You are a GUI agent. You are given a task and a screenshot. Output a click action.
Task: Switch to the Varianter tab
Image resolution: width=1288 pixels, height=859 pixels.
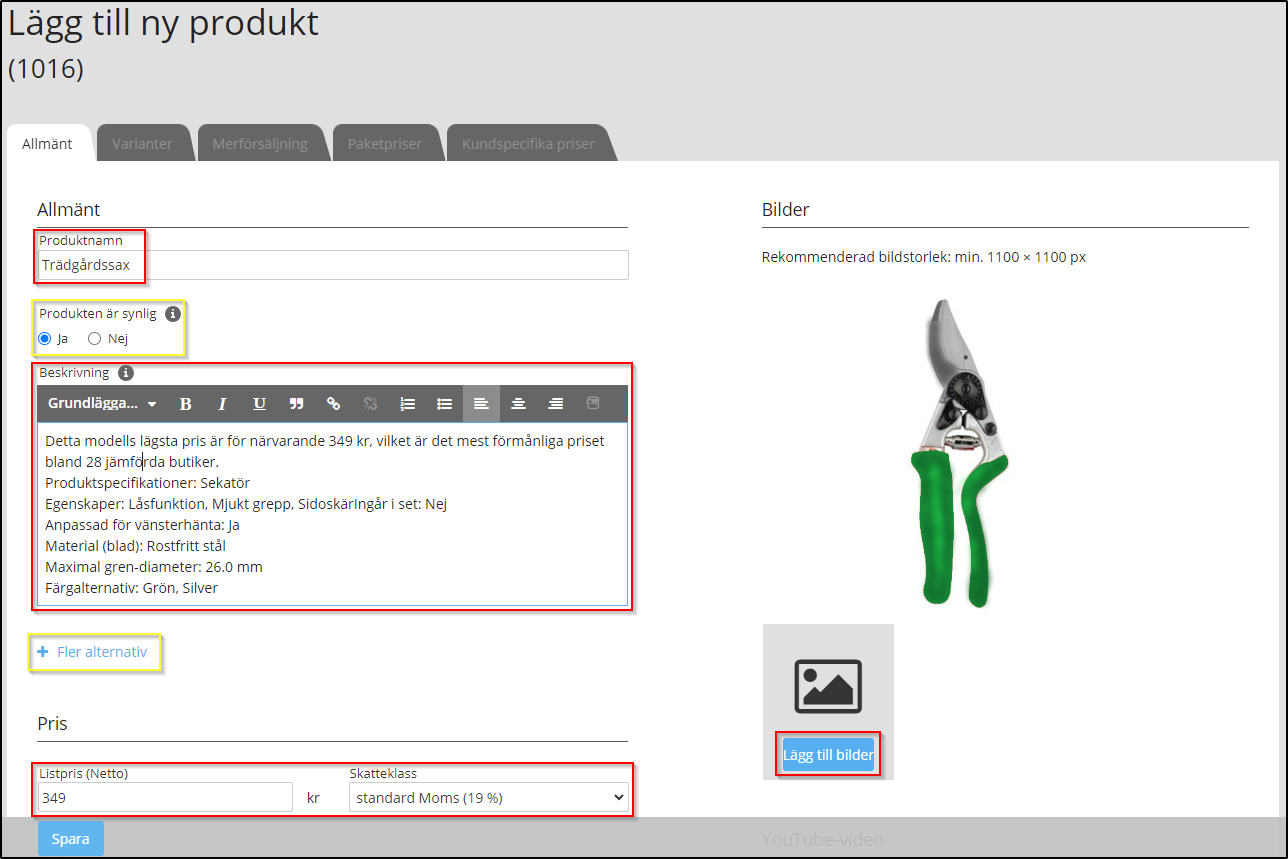(142, 144)
